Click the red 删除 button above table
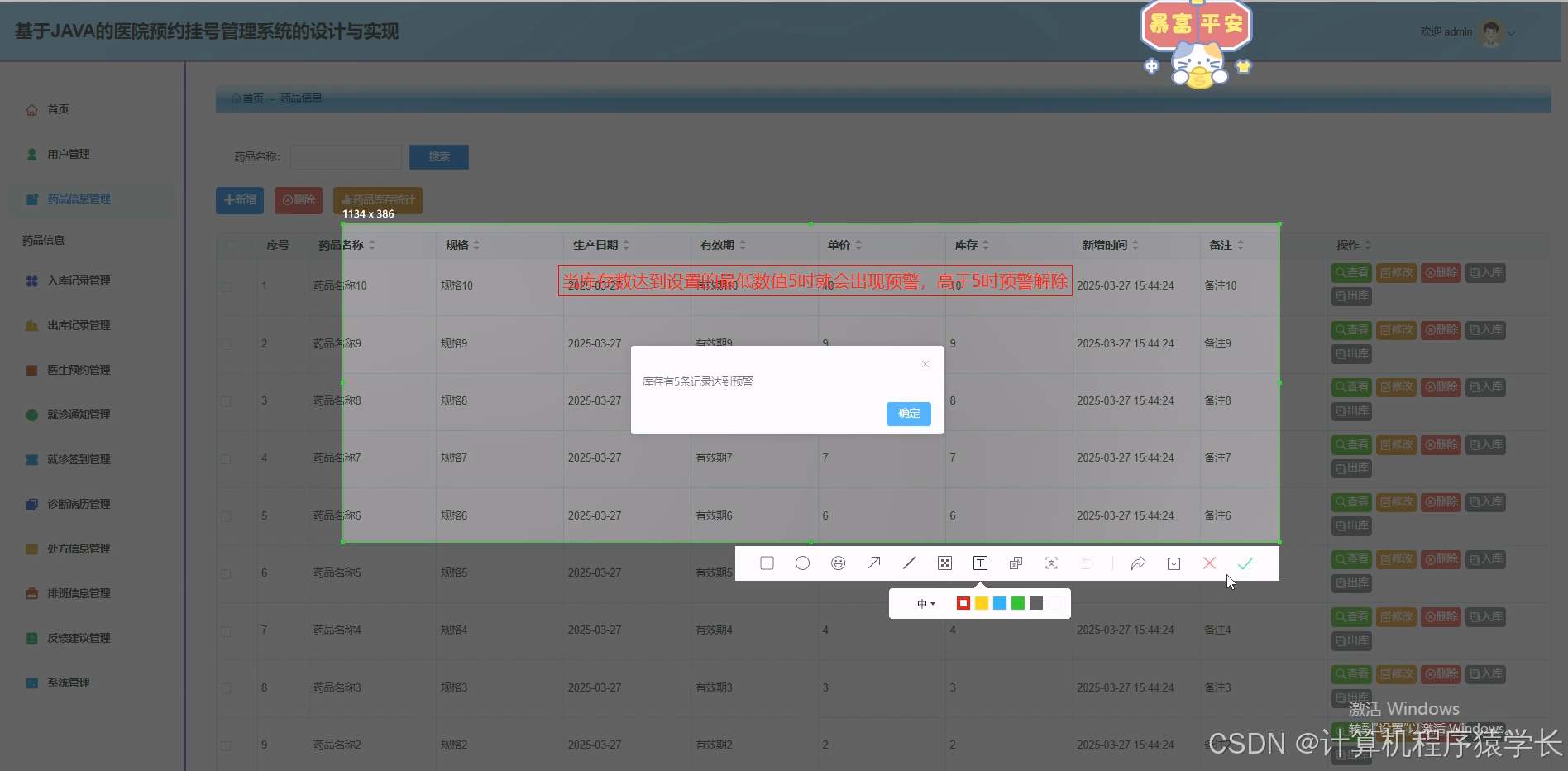This screenshot has height=771, width=1568. coord(299,200)
